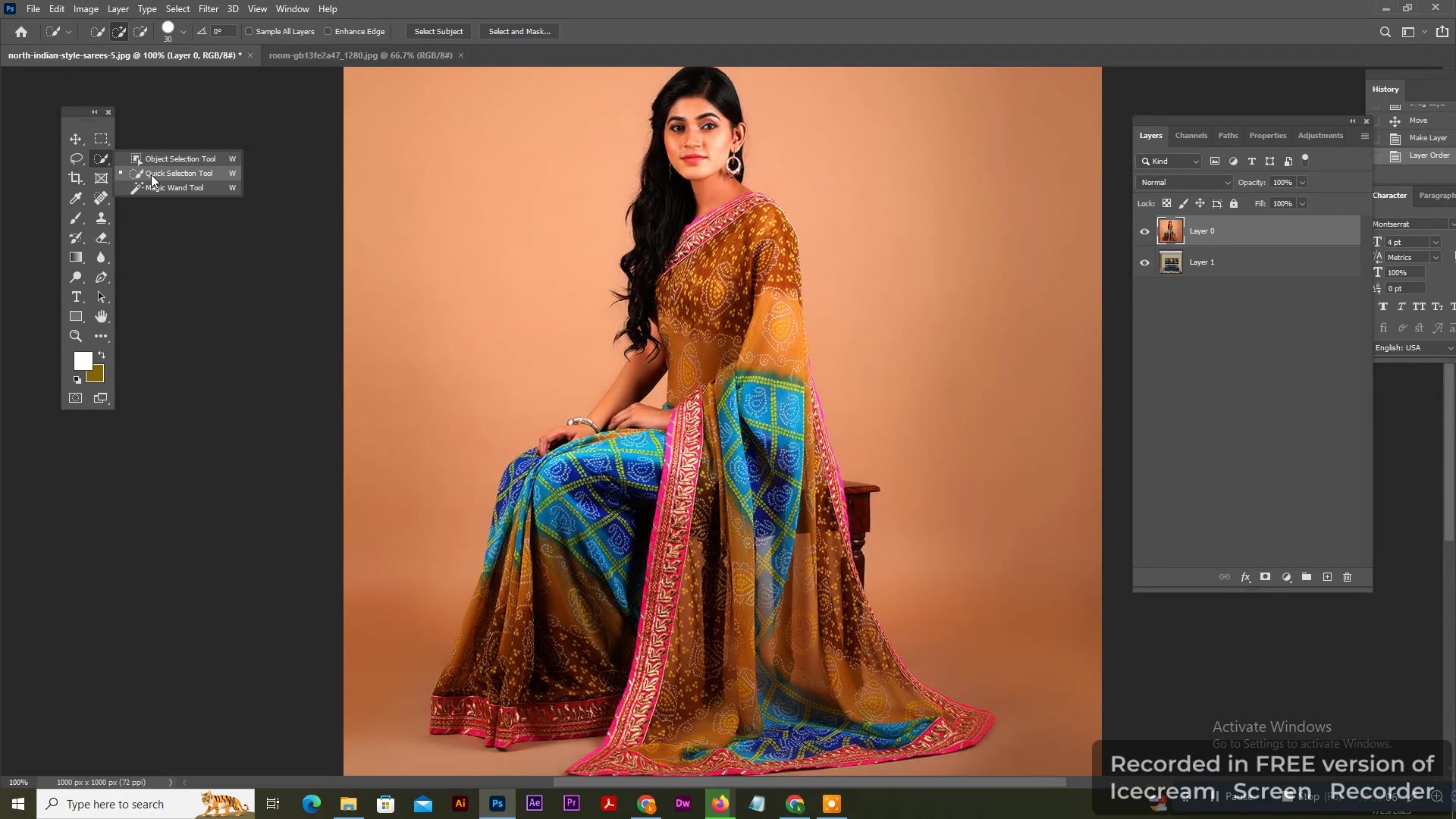
Task: Expand the Opacity value dropdown
Action: [1302, 183]
